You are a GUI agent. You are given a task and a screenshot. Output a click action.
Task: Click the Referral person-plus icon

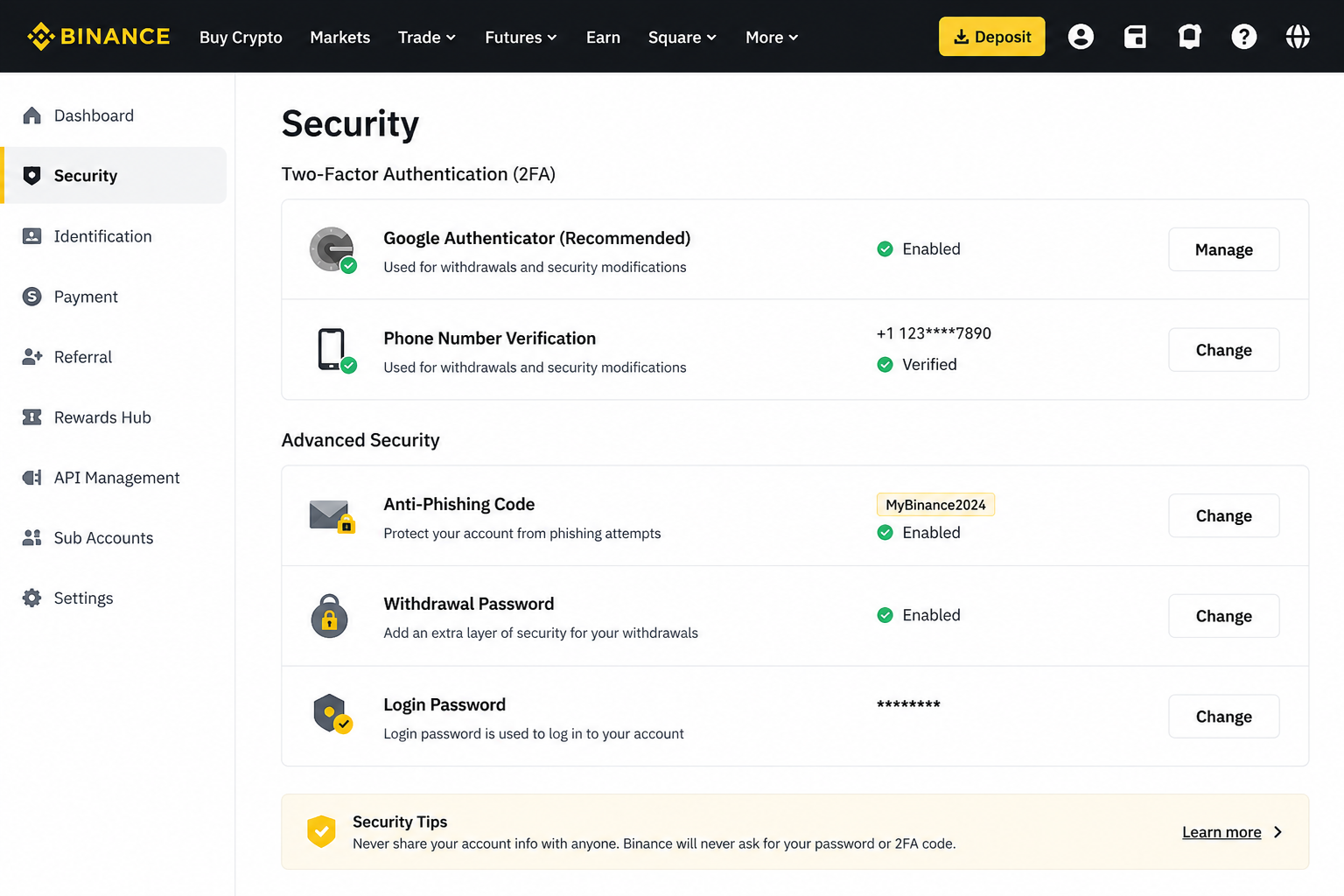point(32,357)
